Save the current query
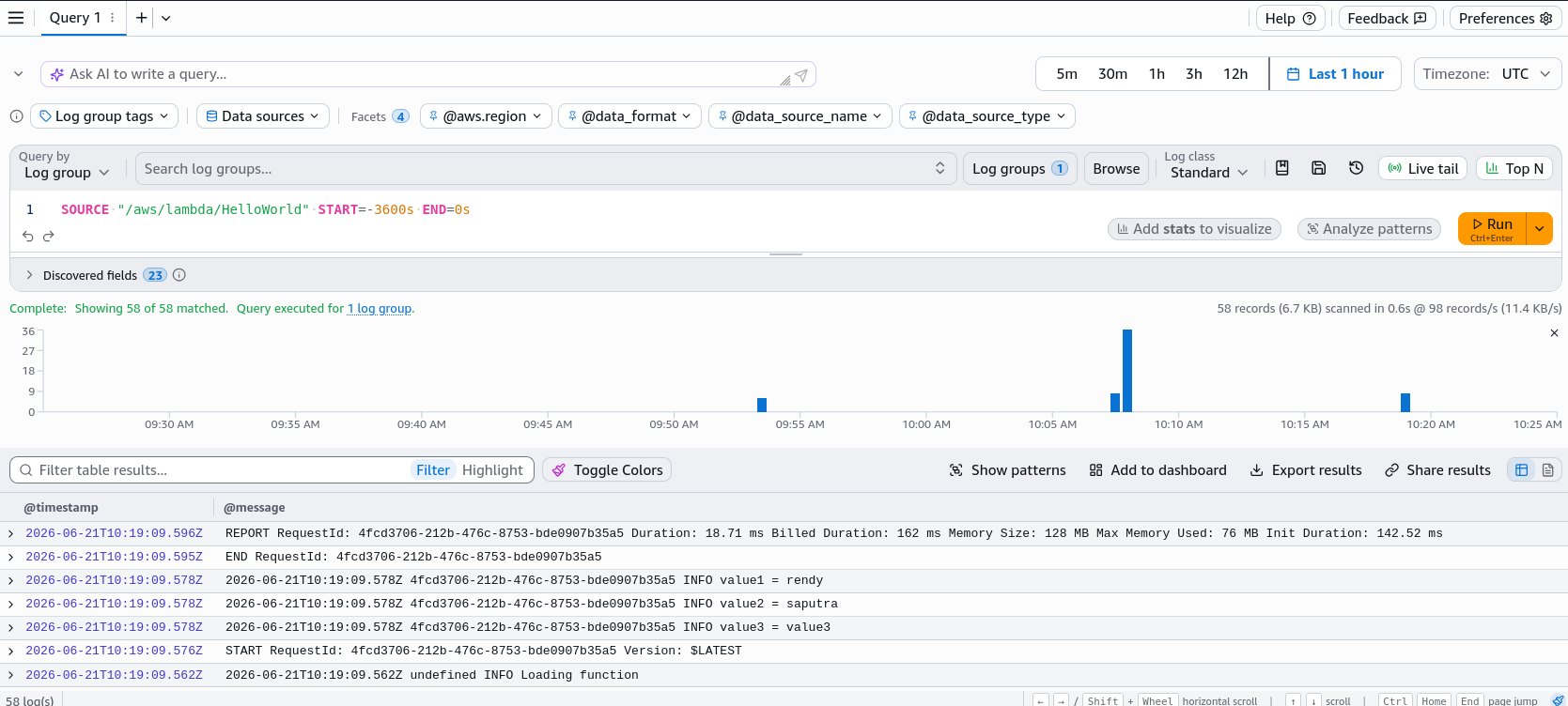Image resolution: width=1568 pixels, height=706 pixels. pos(1319,168)
